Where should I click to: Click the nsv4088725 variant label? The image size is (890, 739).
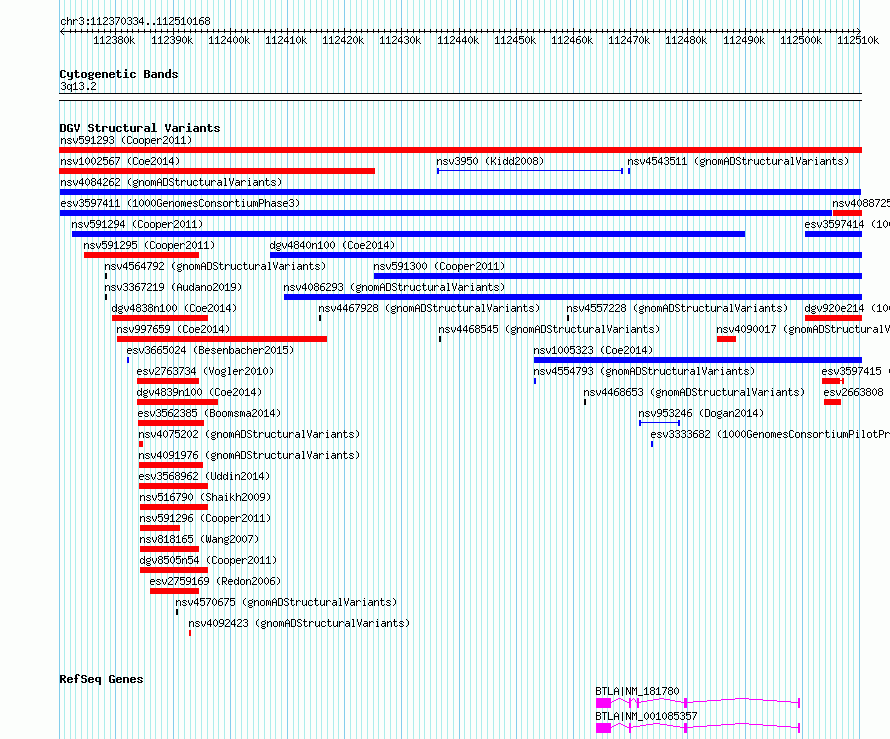pos(861,203)
